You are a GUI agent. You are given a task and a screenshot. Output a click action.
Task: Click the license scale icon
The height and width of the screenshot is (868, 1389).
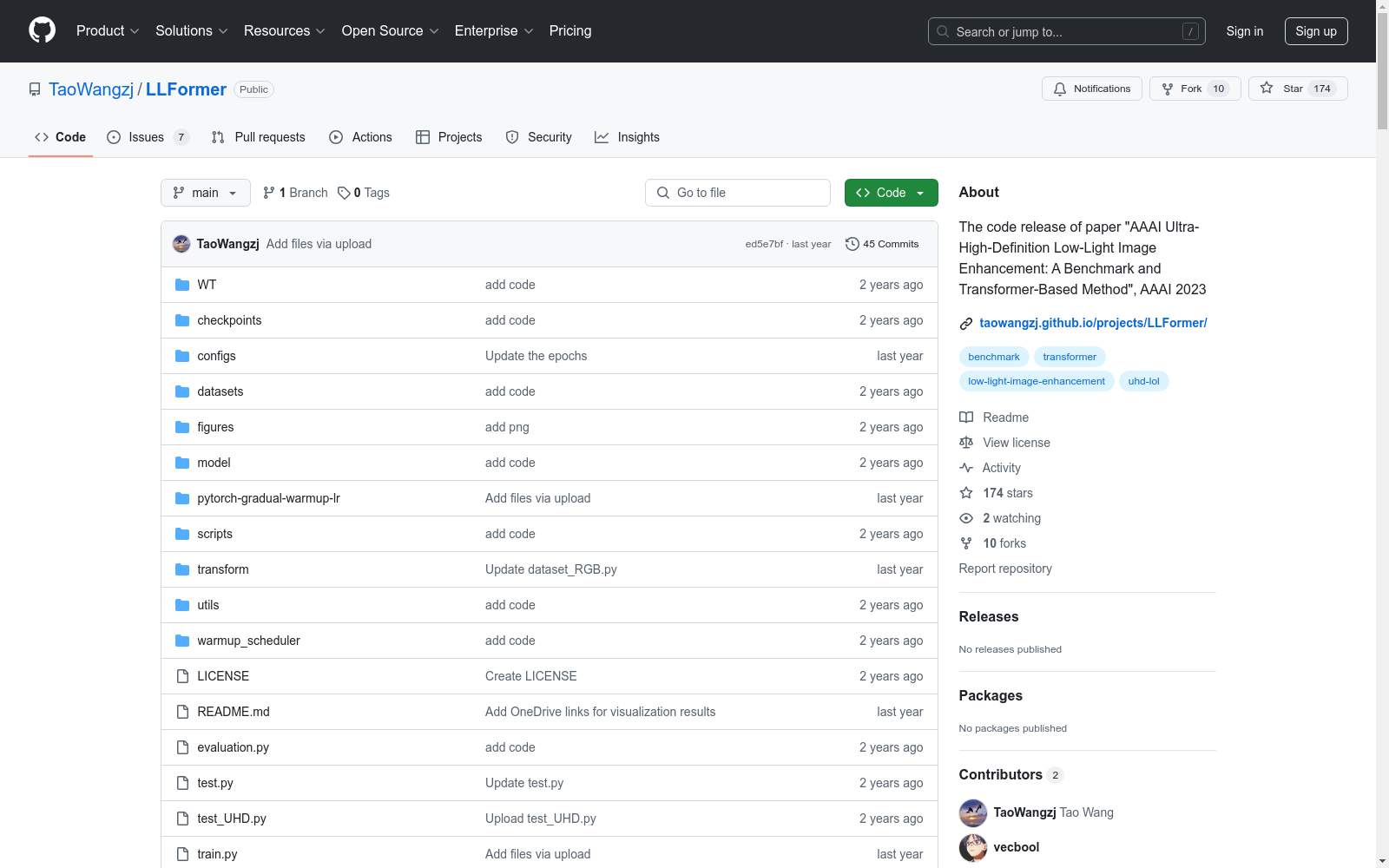pos(966,443)
